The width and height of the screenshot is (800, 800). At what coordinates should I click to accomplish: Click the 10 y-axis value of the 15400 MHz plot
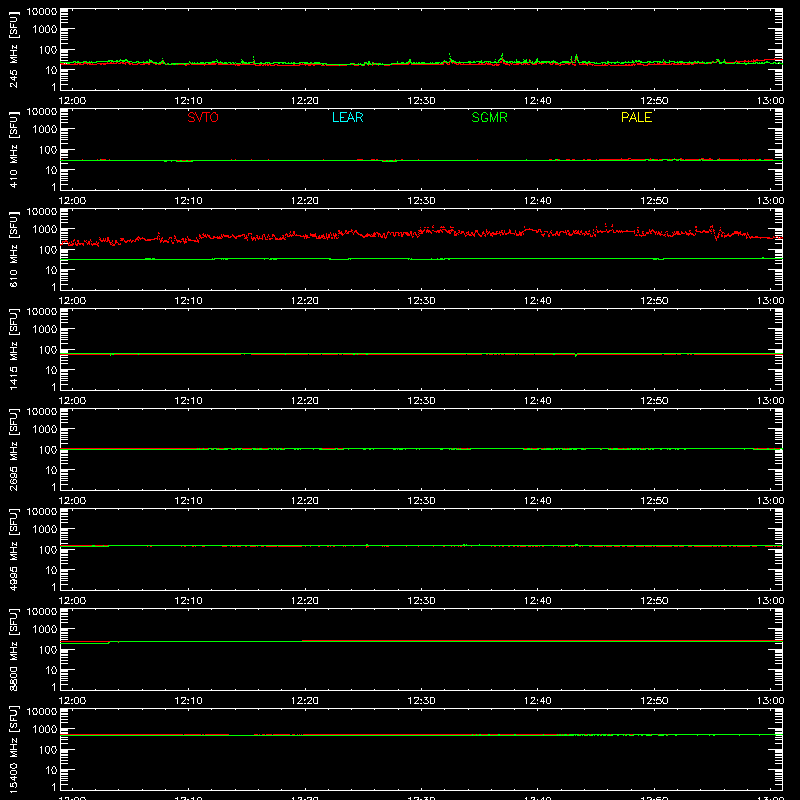(x=51, y=770)
